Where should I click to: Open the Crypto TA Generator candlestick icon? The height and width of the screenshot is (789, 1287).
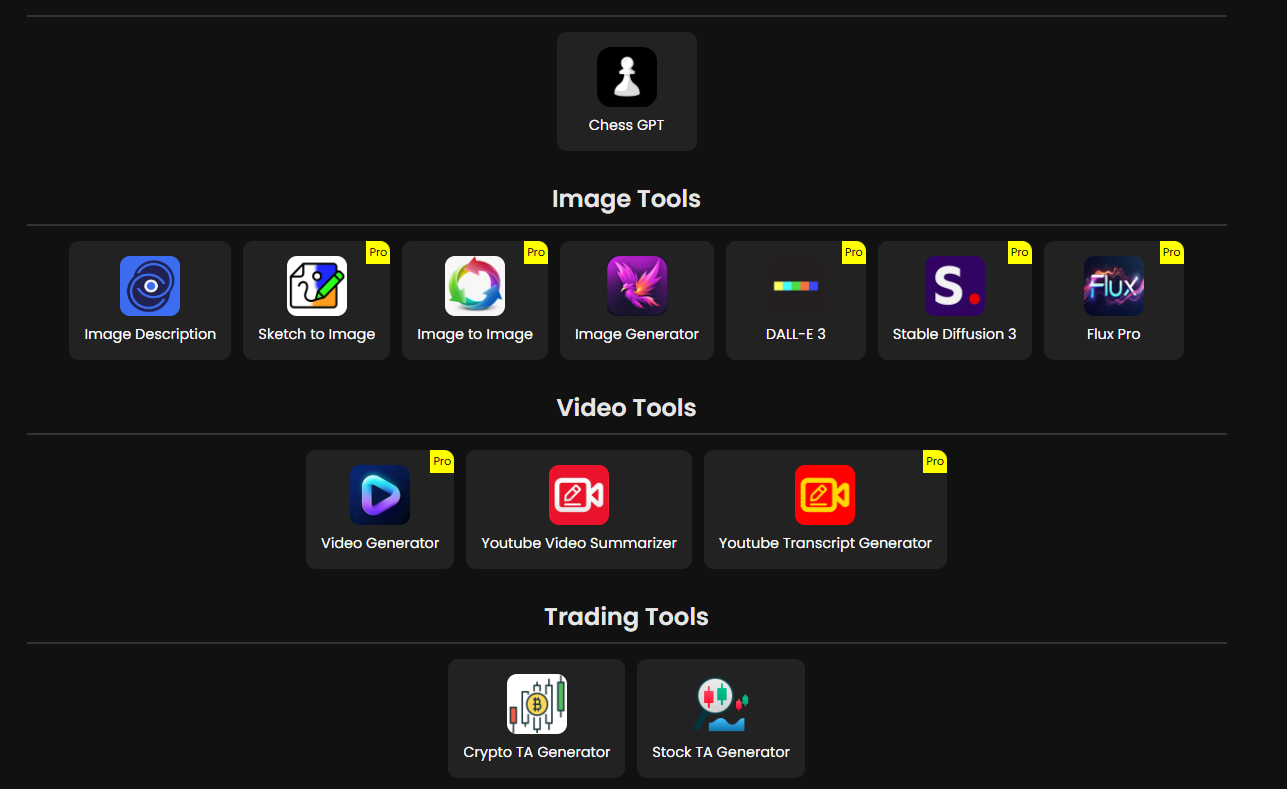tap(537, 704)
